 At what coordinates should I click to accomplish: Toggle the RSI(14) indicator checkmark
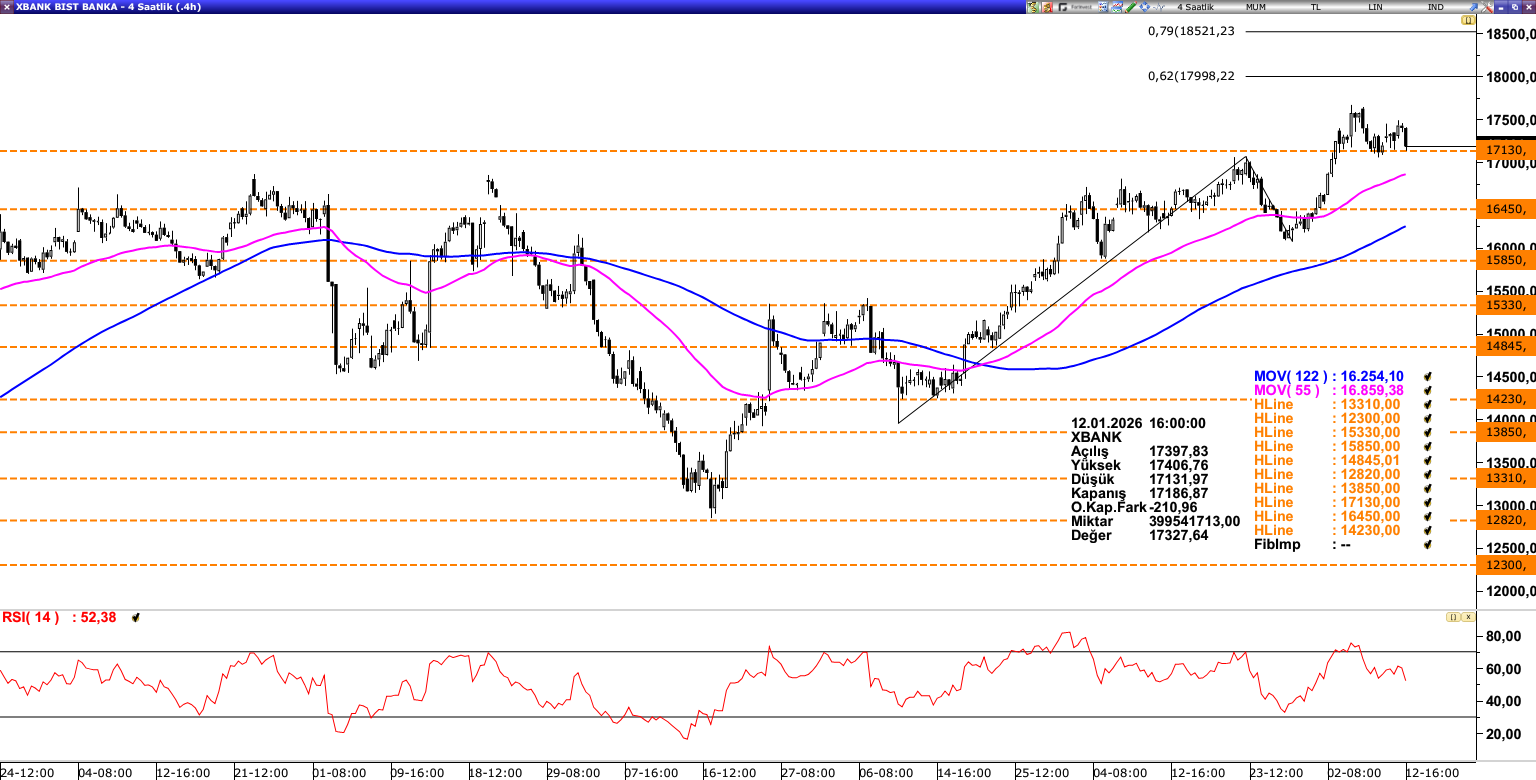point(136,618)
